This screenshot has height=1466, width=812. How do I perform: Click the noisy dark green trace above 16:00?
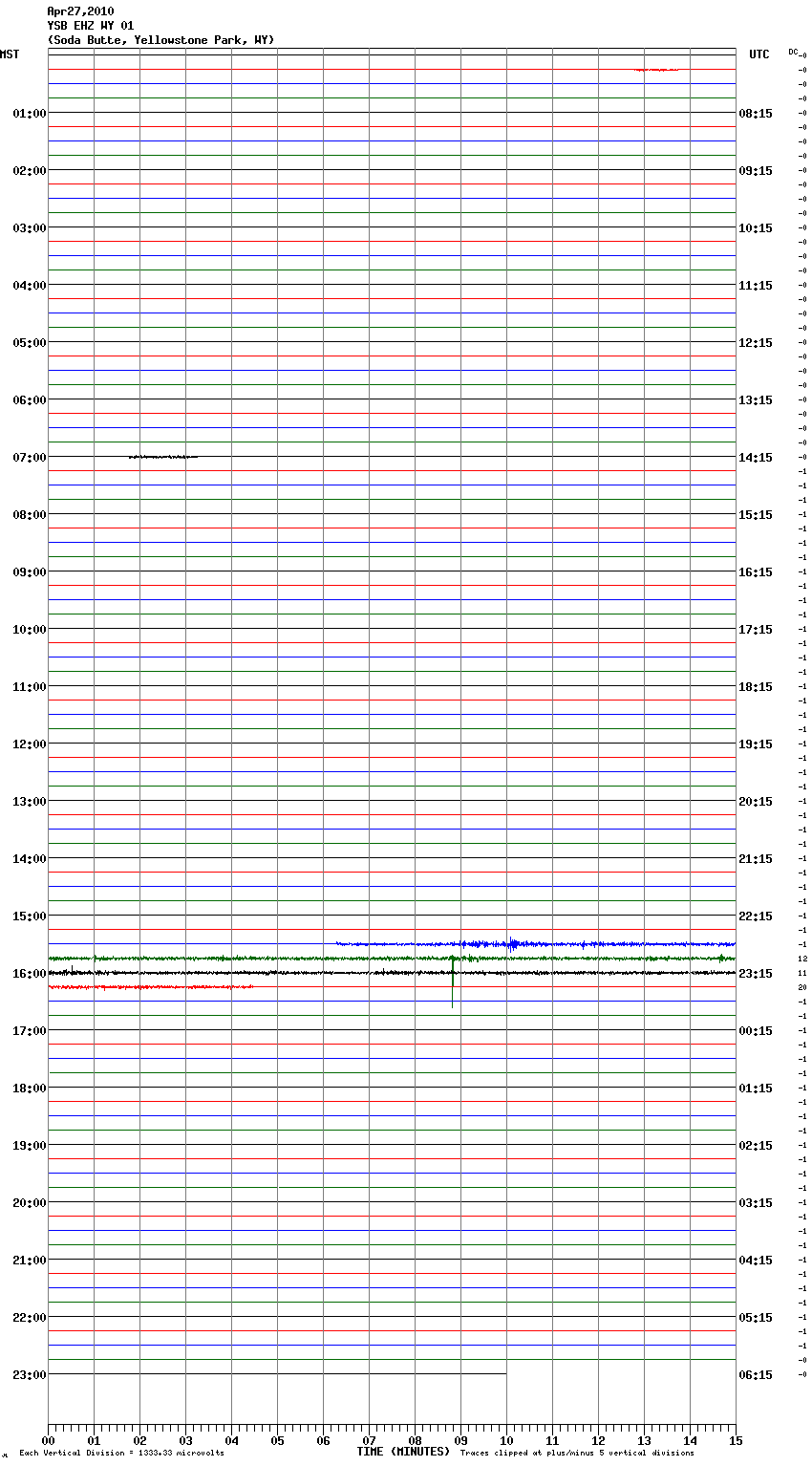tap(392, 959)
